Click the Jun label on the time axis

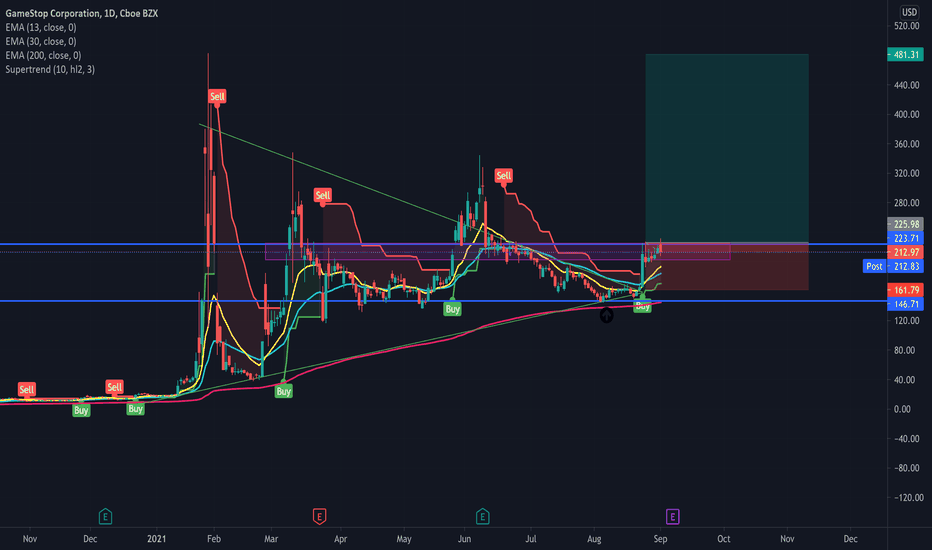(464, 539)
